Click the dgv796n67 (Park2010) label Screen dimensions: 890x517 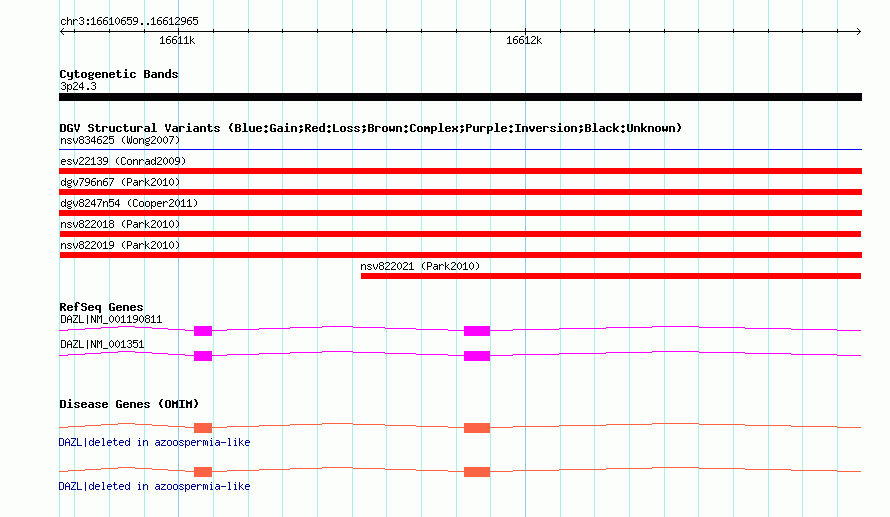[120, 182]
